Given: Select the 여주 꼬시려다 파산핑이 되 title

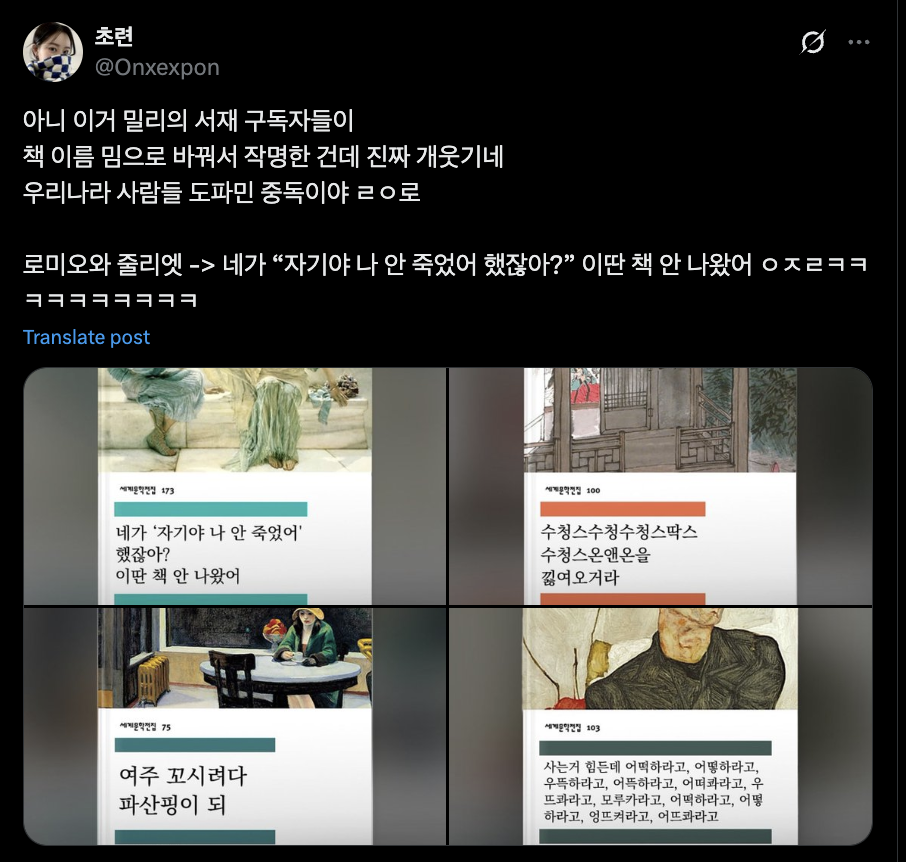Looking at the screenshot, I should click(183, 790).
